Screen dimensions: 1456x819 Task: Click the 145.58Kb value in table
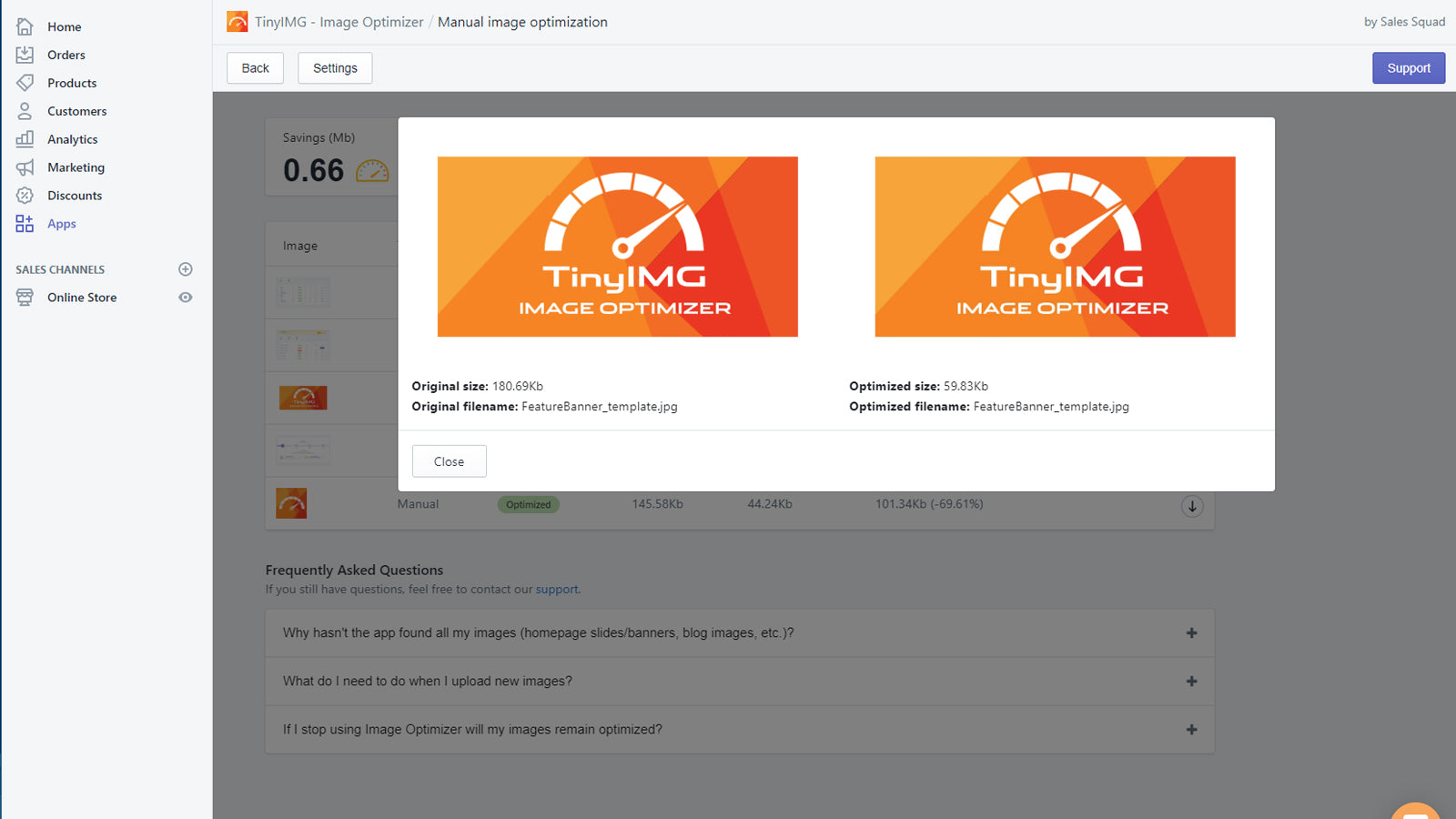pyautogui.click(x=658, y=504)
